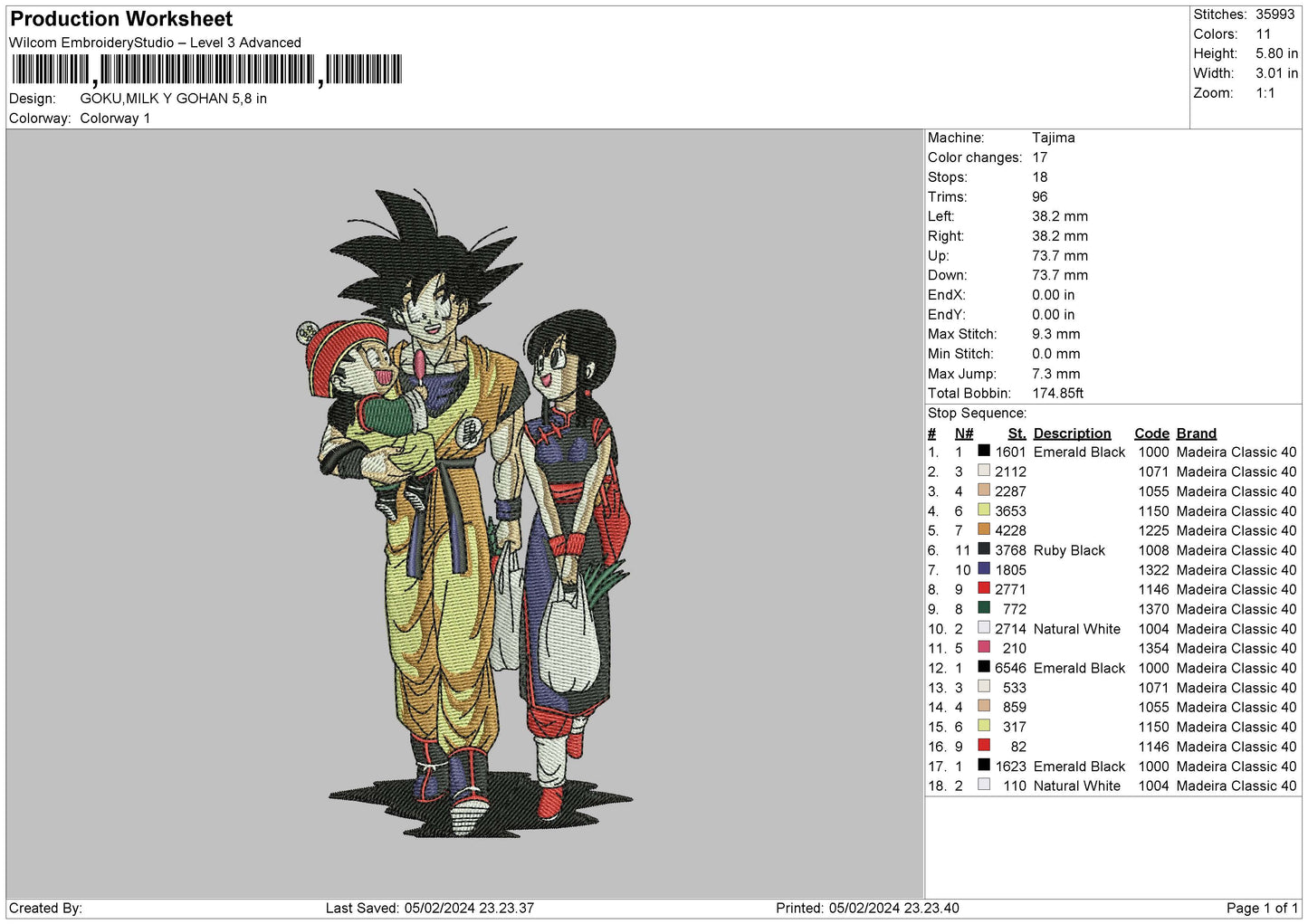Click the embroidered family design preview
This screenshot has height=924, width=1308.
click(x=480, y=512)
